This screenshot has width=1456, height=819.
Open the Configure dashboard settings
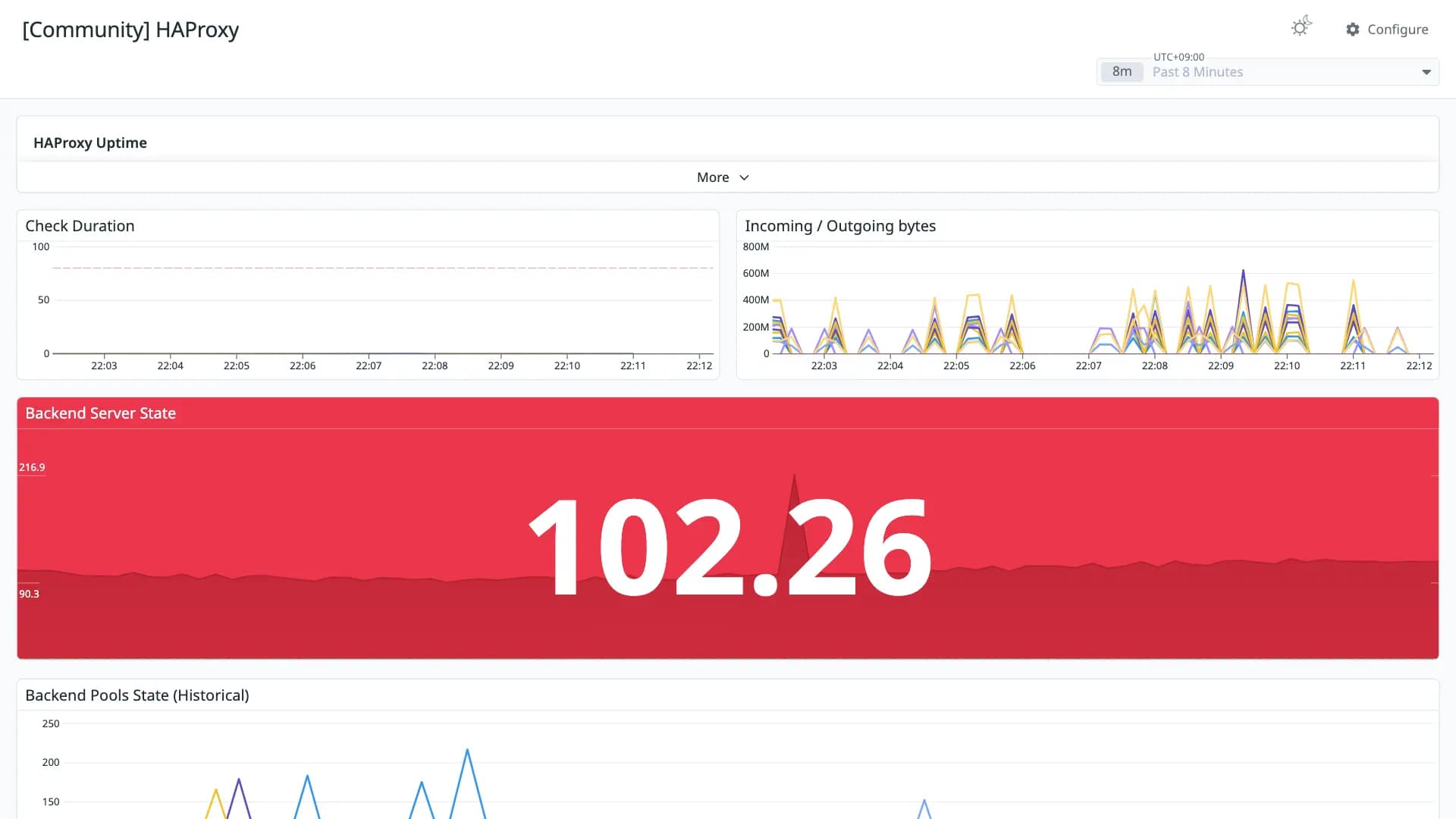point(1387,30)
